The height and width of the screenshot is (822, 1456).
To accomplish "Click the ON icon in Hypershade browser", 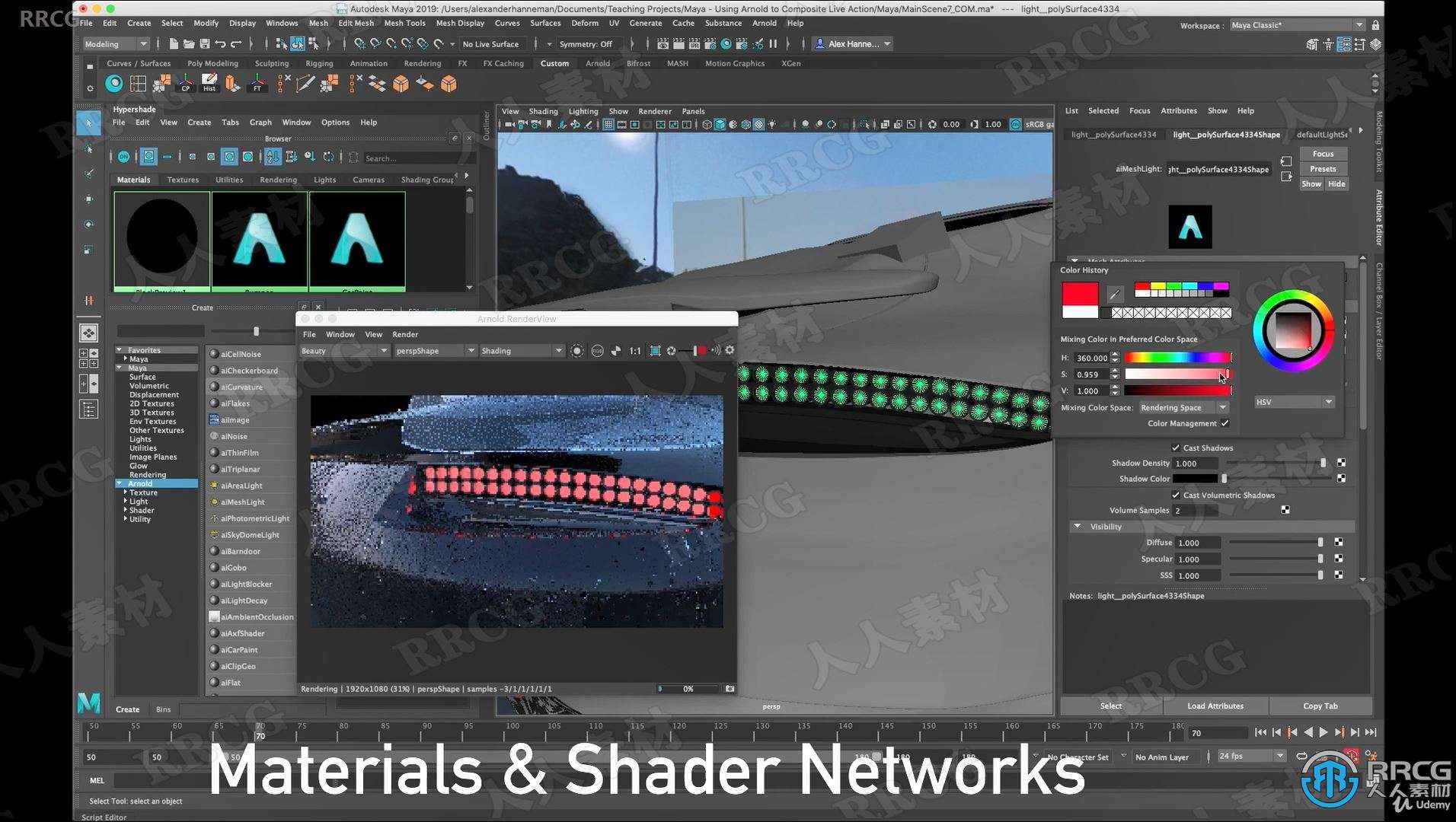I will click(x=123, y=157).
